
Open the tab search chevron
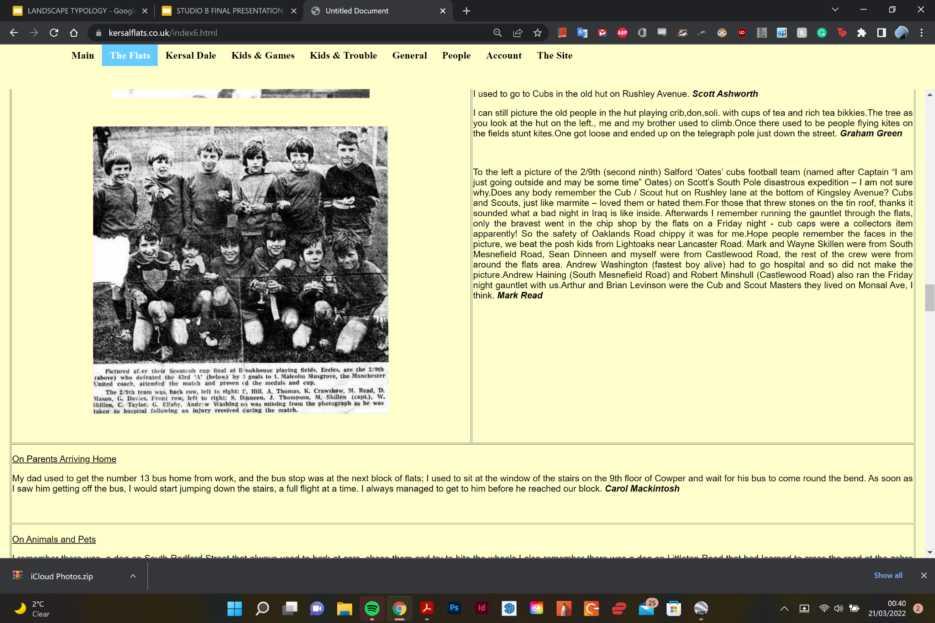click(x=835, y=10)
